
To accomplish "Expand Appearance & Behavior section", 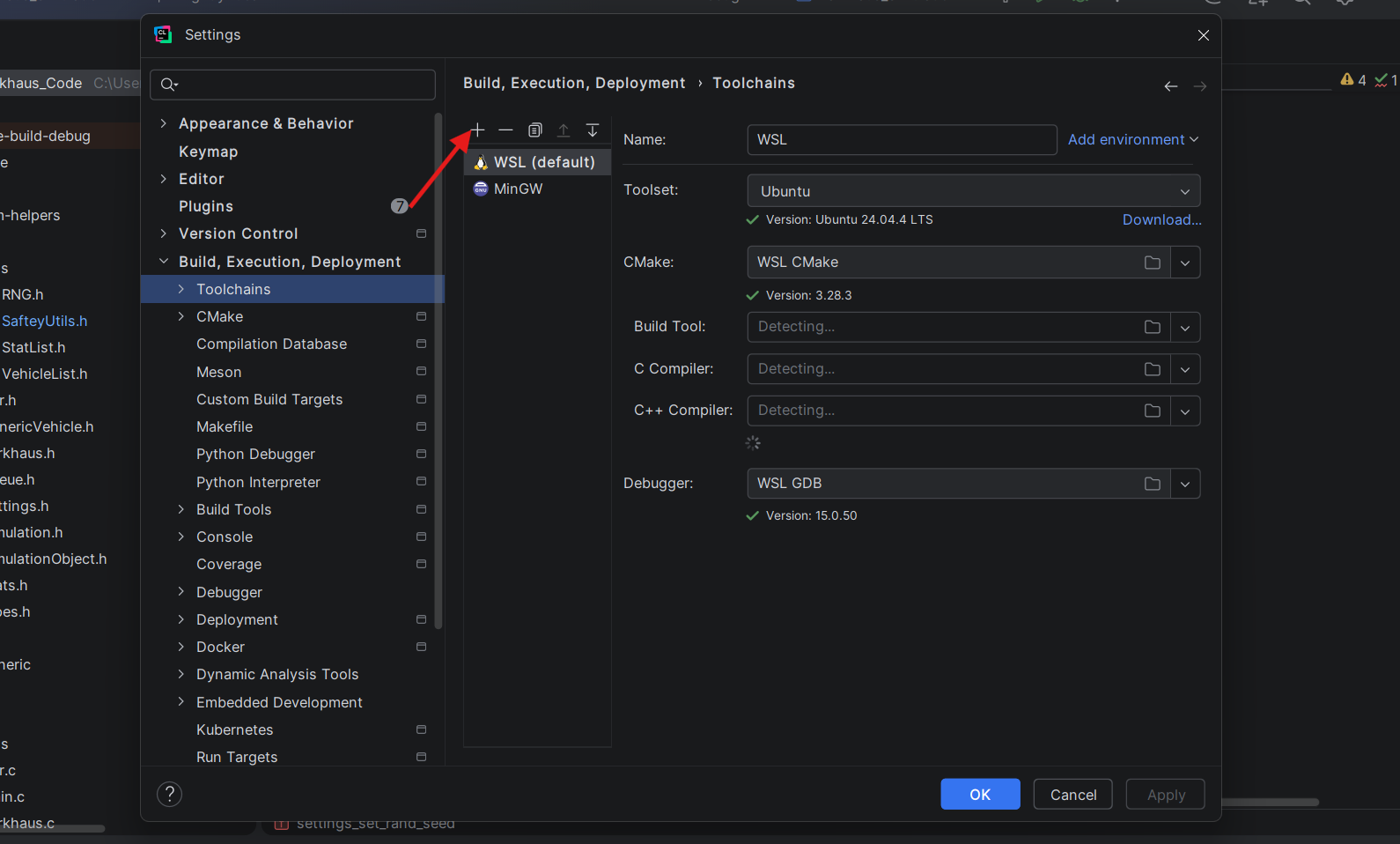I will click(x=163, y=123).
